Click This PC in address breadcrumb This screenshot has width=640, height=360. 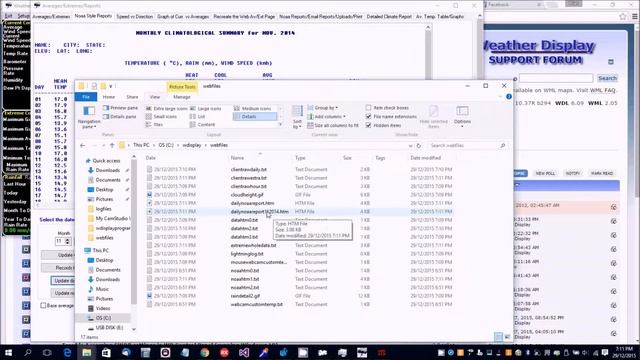(x=141, y=145)
